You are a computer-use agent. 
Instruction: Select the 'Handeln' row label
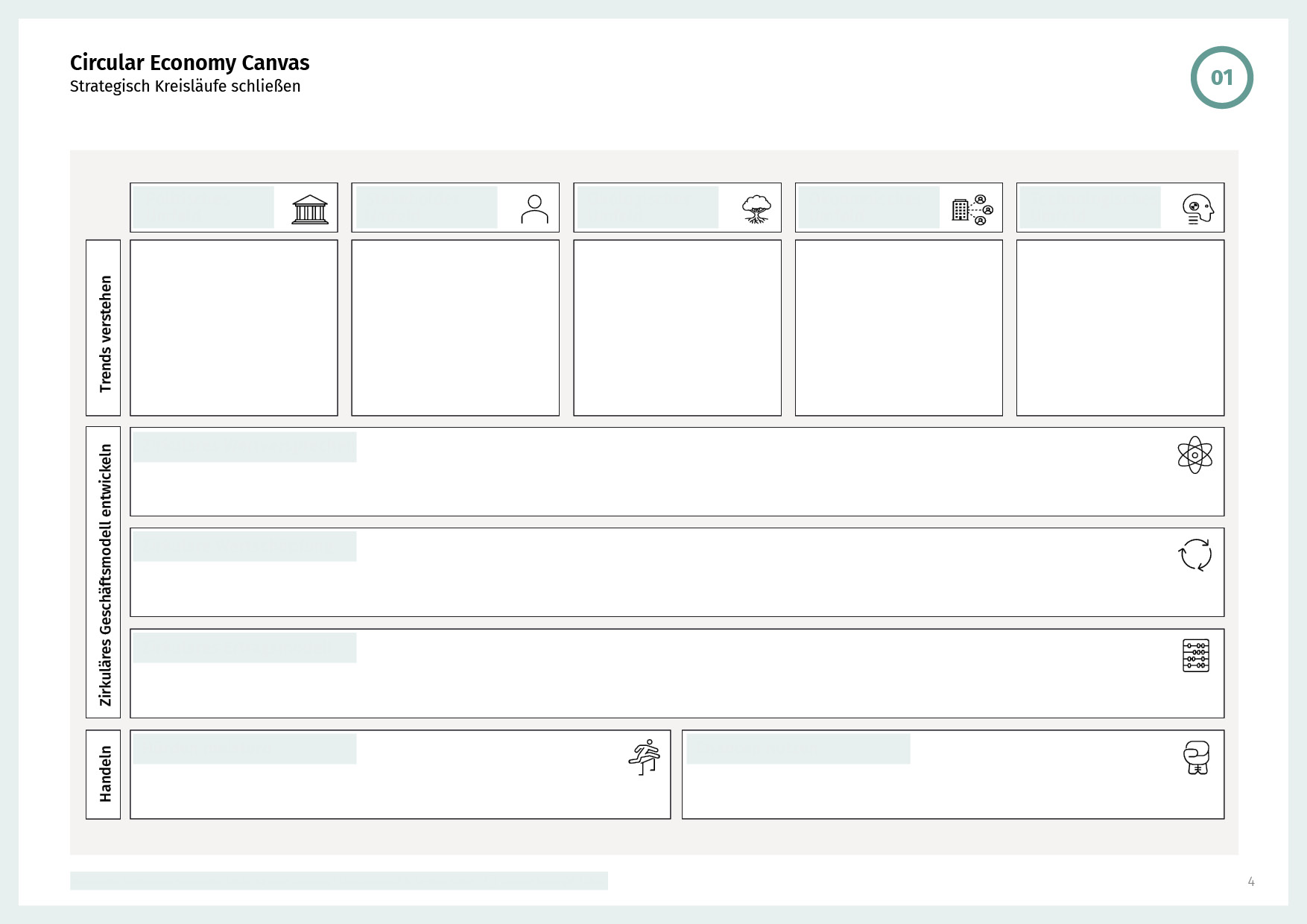pyautogui.click(x=104, y=774)
